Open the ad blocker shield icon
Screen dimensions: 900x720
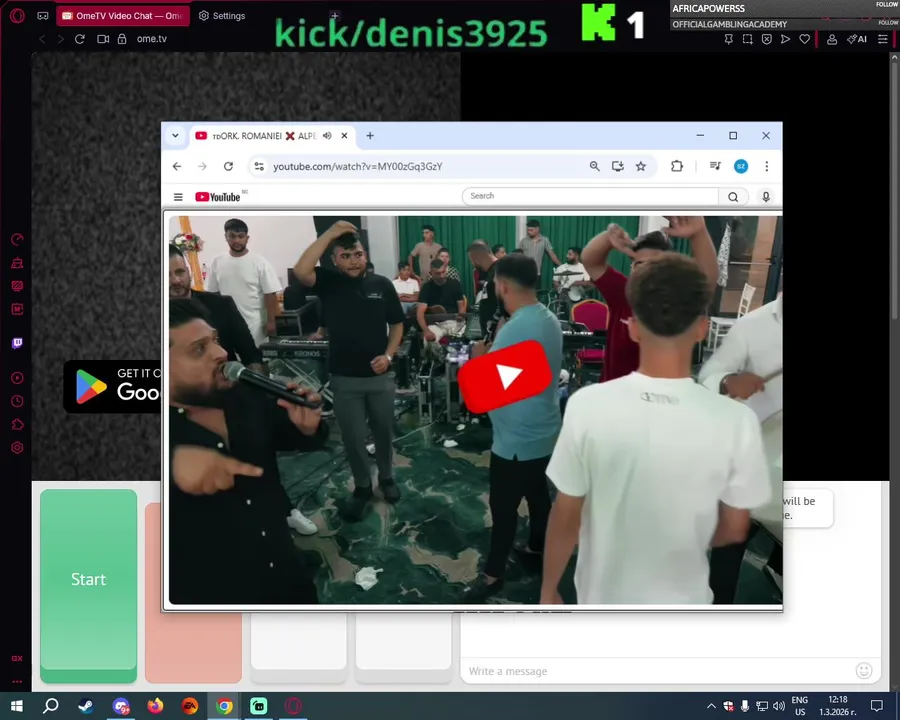(766, 39)
